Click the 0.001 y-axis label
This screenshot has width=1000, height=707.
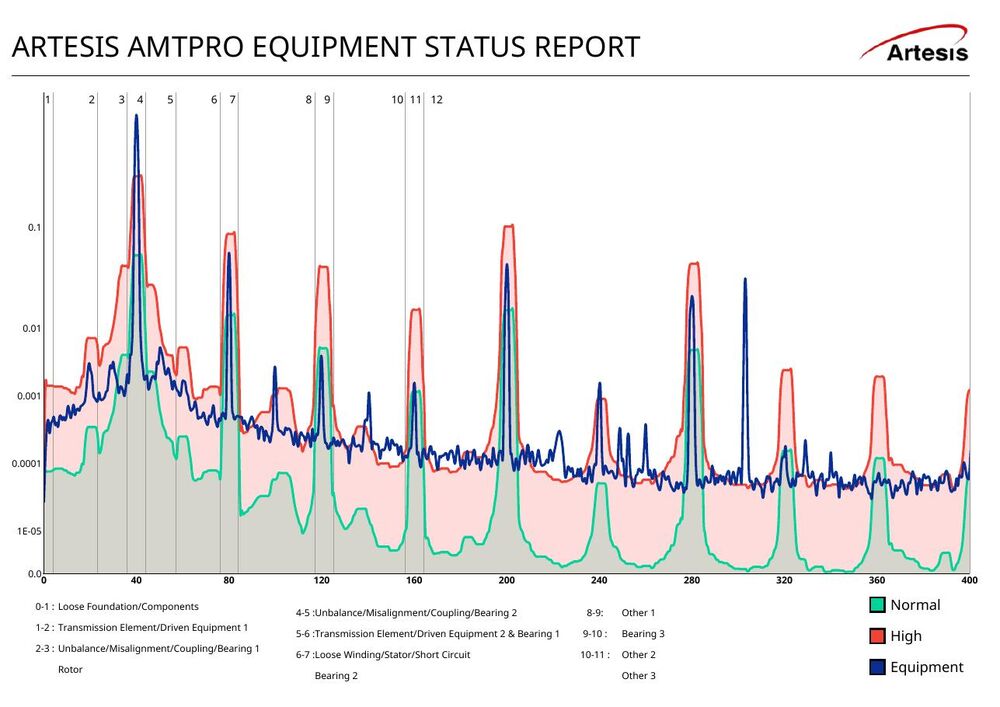tap(29, 396)
